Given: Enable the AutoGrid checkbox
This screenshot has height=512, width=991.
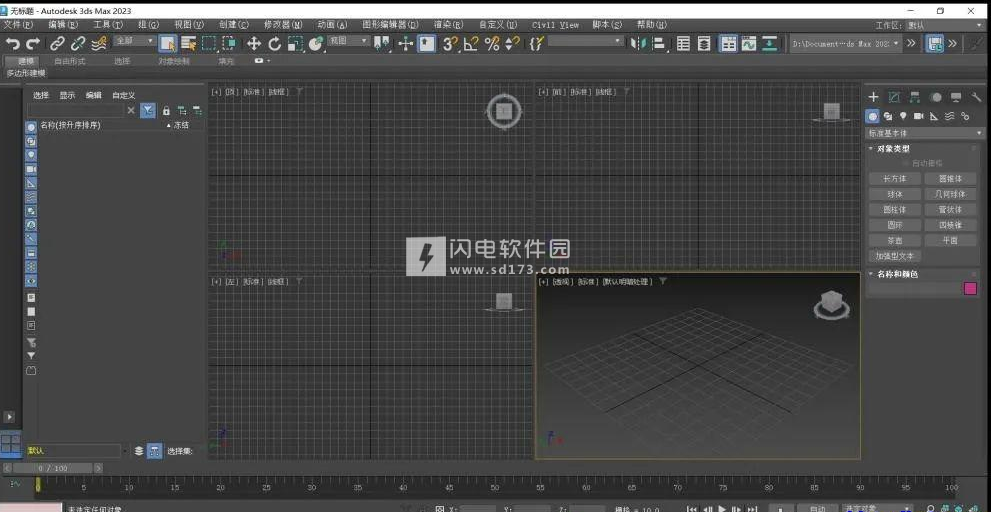Looking at the screenshot, I should [905, 164].
